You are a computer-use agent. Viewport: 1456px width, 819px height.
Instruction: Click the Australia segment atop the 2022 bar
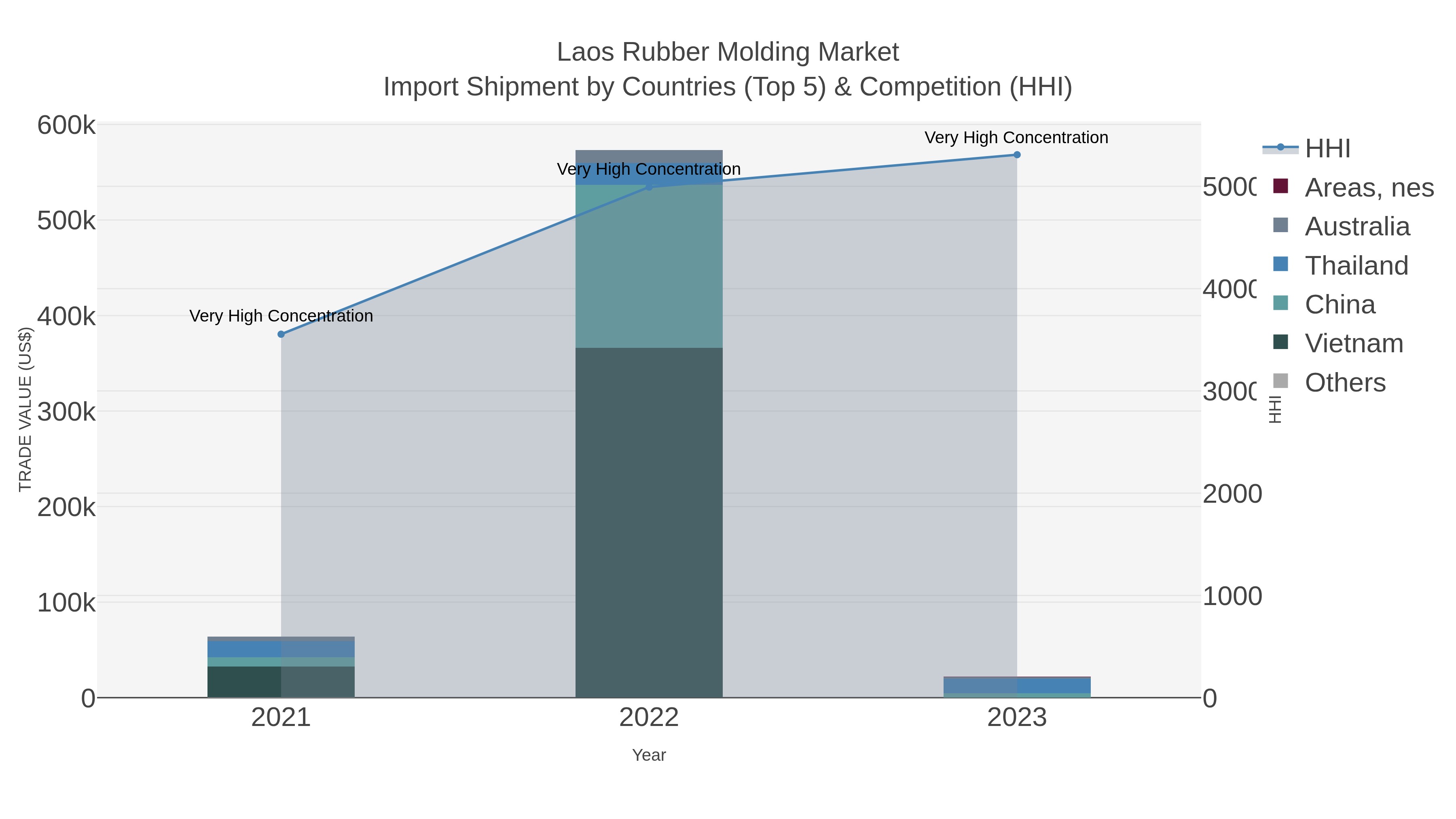pyautogui.click(x=649, y=157)
